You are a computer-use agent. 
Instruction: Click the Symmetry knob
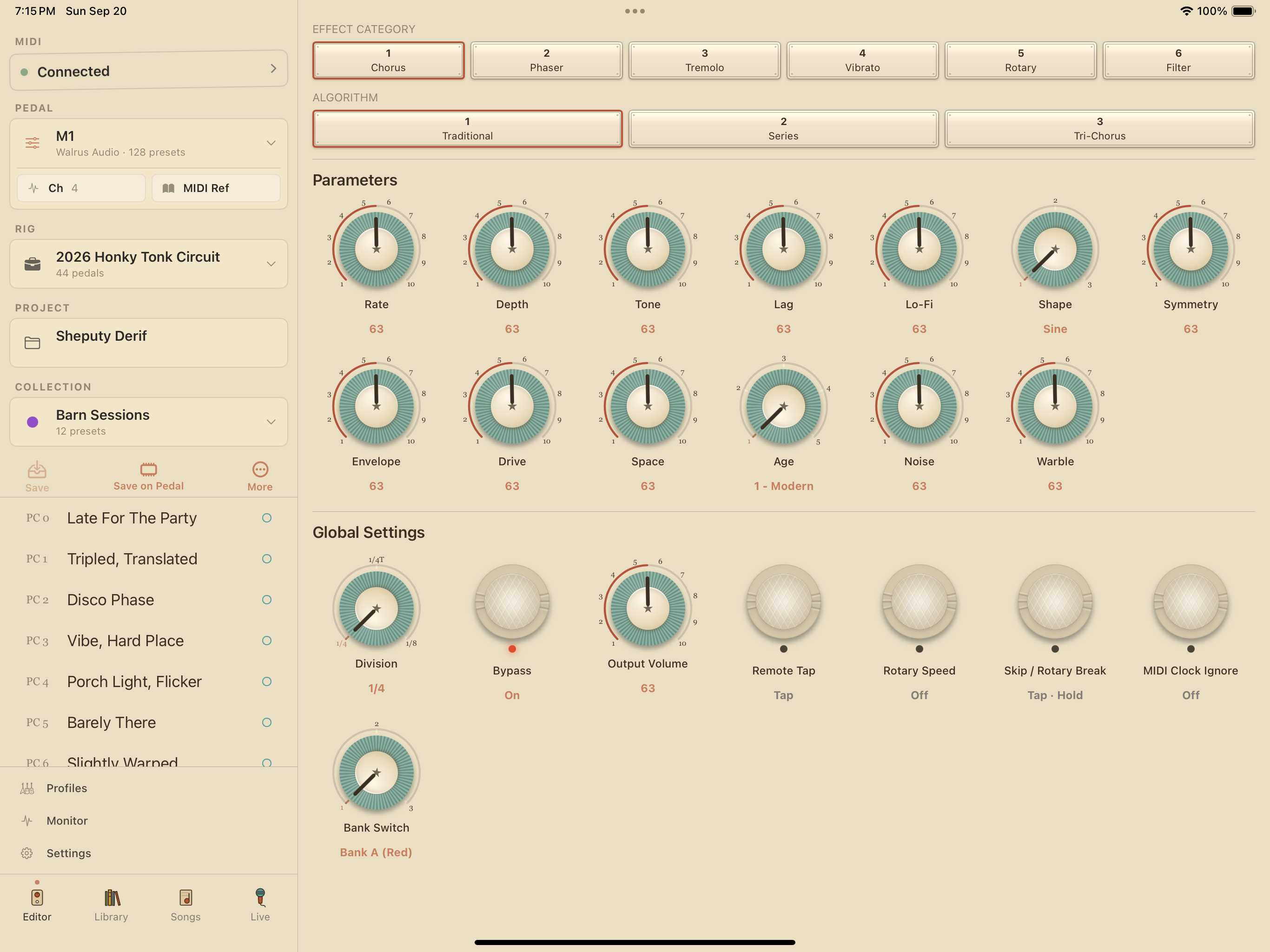[x=1191, y=249]
